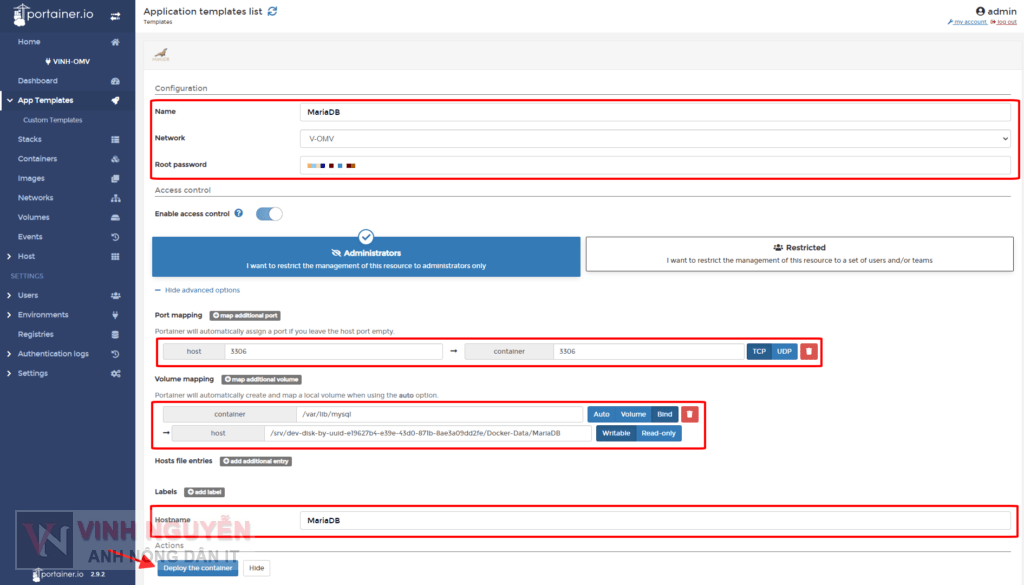
Task: Select the Volumes icon
Action: [115, 217]
